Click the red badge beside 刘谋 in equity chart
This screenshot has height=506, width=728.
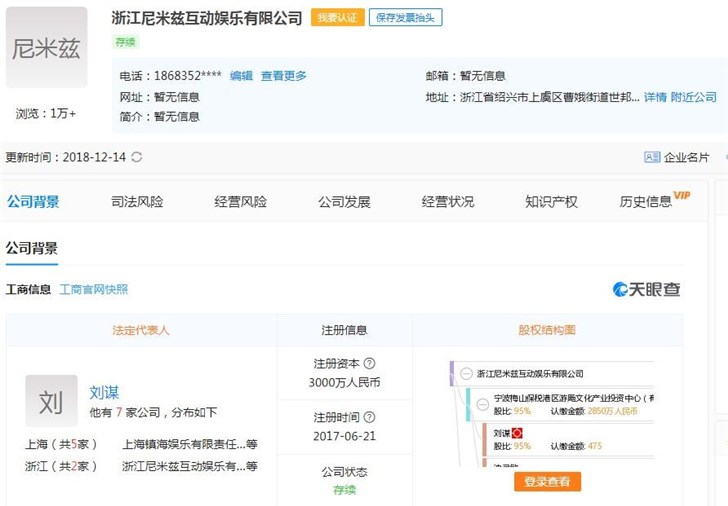(x=517, y=433)
